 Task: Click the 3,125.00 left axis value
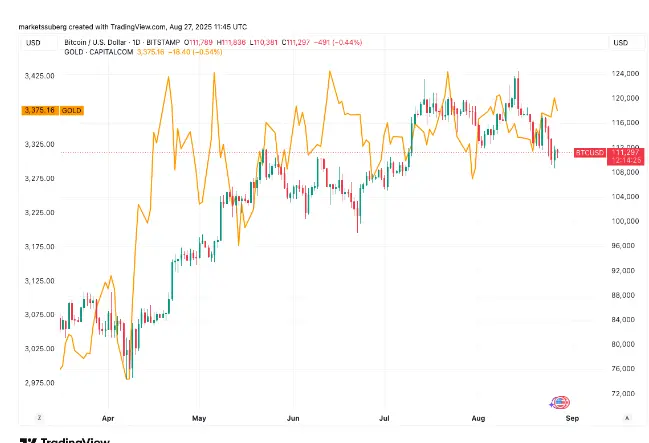pyautogui.click(x=40, y=281)
